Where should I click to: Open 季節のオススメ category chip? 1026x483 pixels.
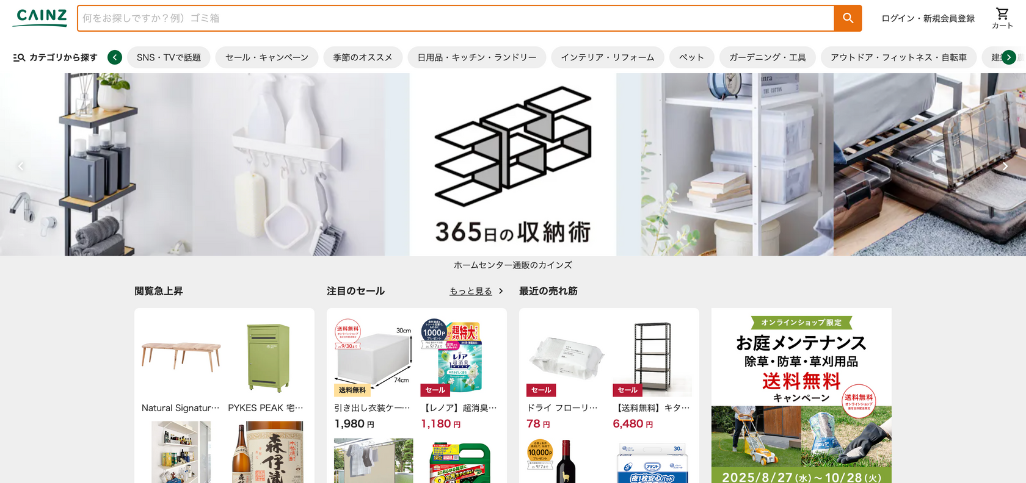pyautogui.click(x=363, y=58)
